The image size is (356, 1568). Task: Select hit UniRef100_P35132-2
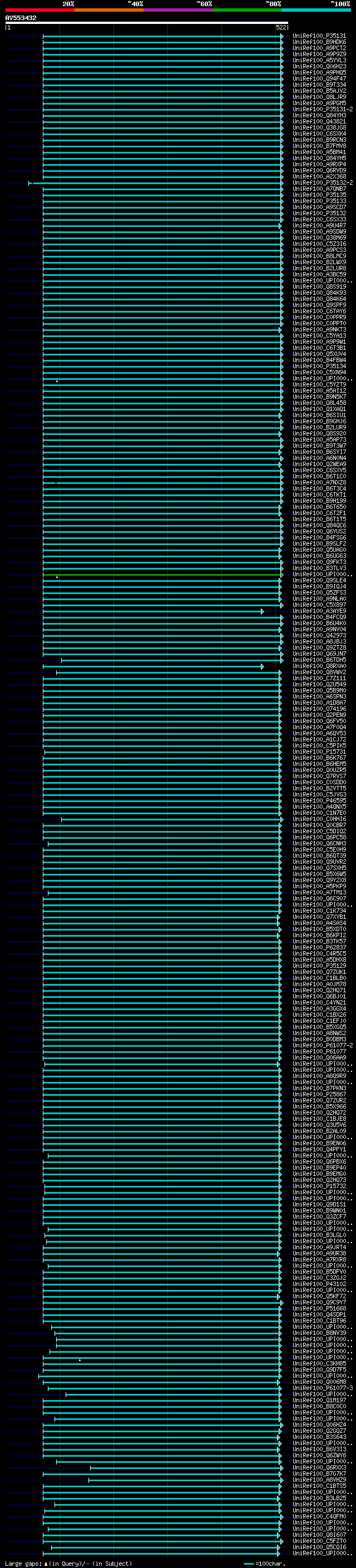click(x=323, y=182)
